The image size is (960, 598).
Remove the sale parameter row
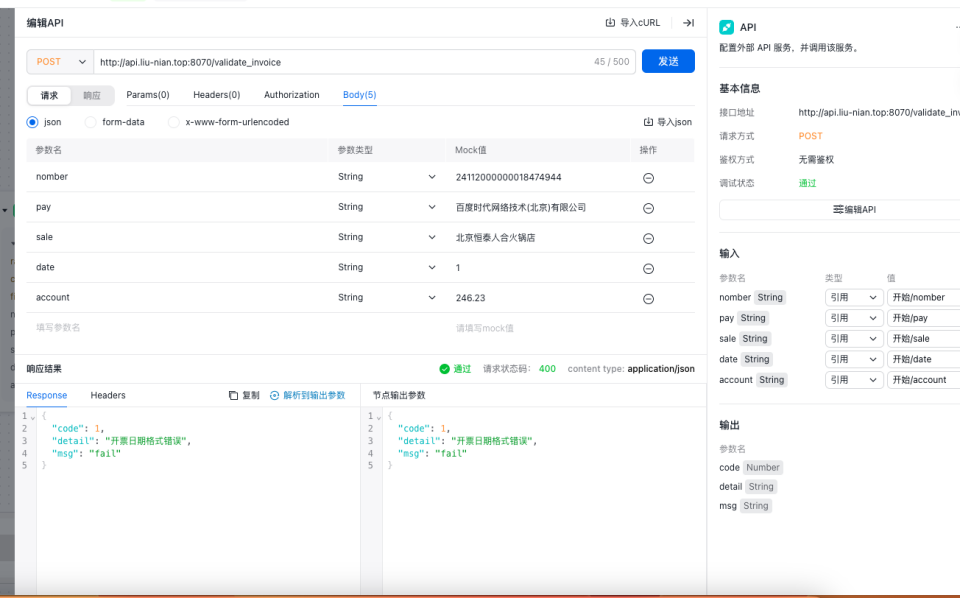pyautogui.click(x=648, y=239)
